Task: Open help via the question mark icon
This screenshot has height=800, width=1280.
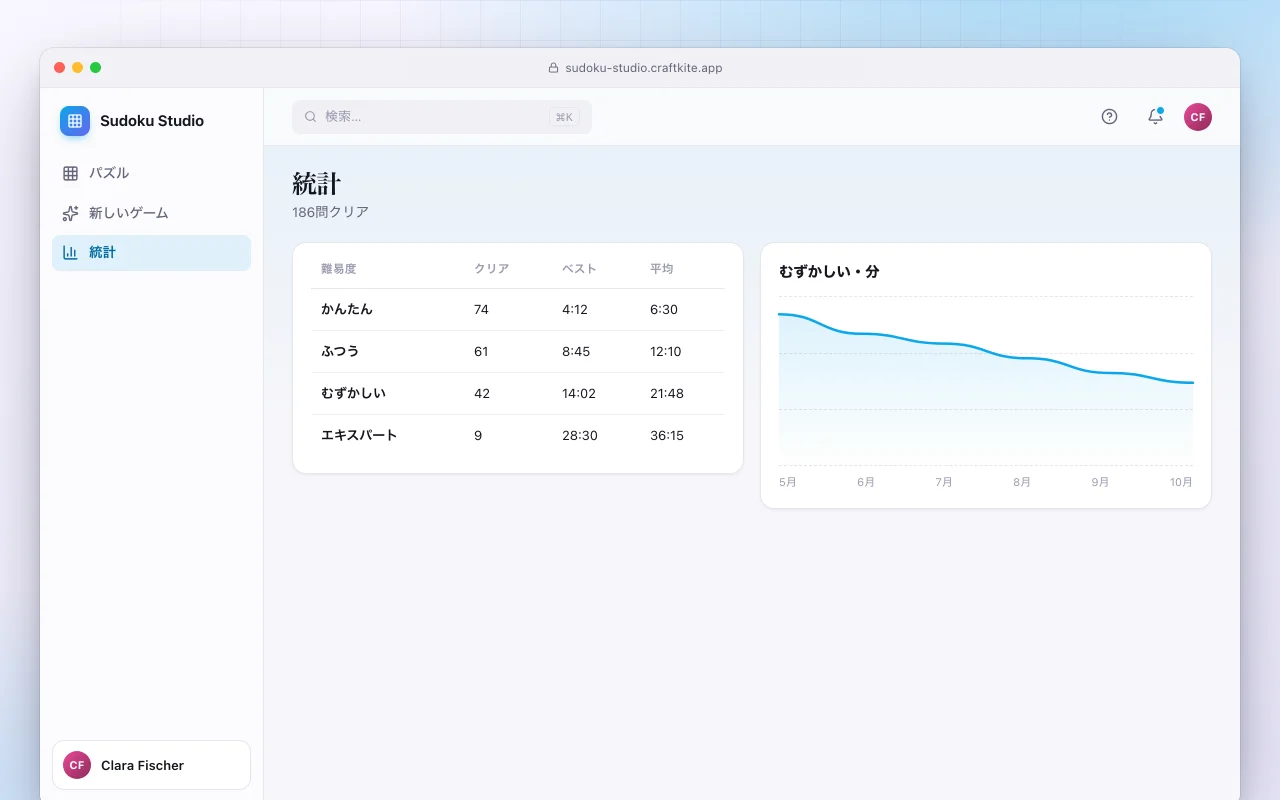Action: coord(1109,117)
